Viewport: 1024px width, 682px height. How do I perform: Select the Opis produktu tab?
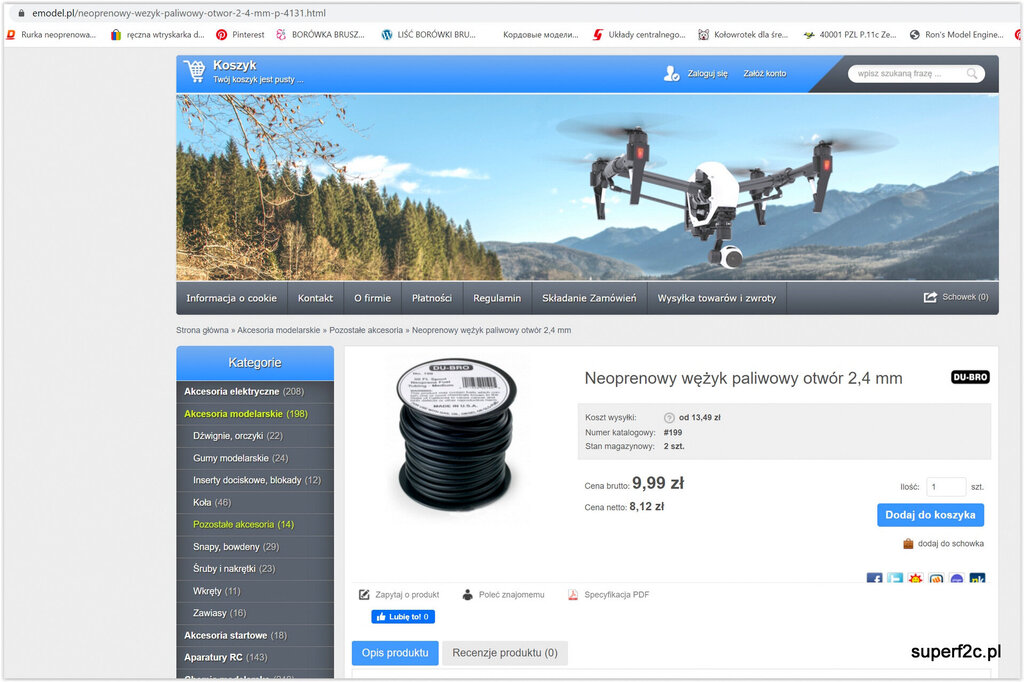point(394,653)
